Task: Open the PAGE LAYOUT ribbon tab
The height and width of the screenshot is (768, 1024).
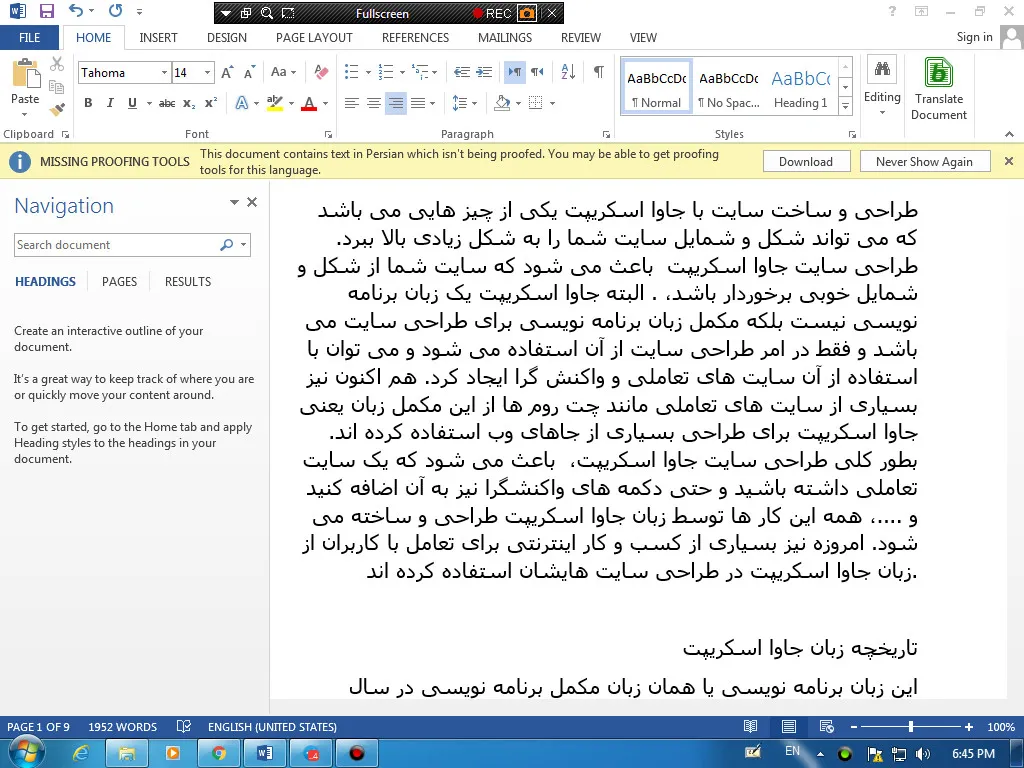Action: pyautogui.click(x=314, y=37)
